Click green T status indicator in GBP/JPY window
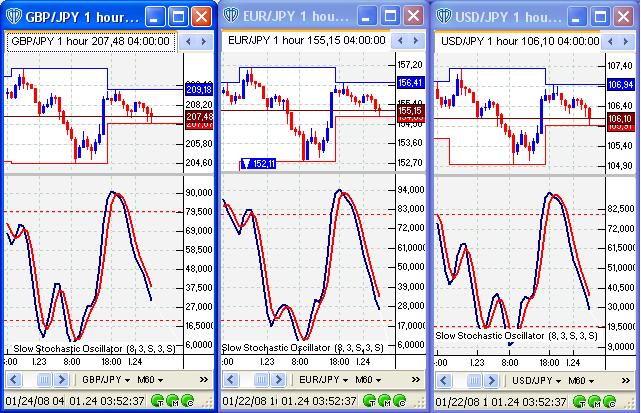The height and width of the screenshot is (413, 641). [x=158, y=401]
